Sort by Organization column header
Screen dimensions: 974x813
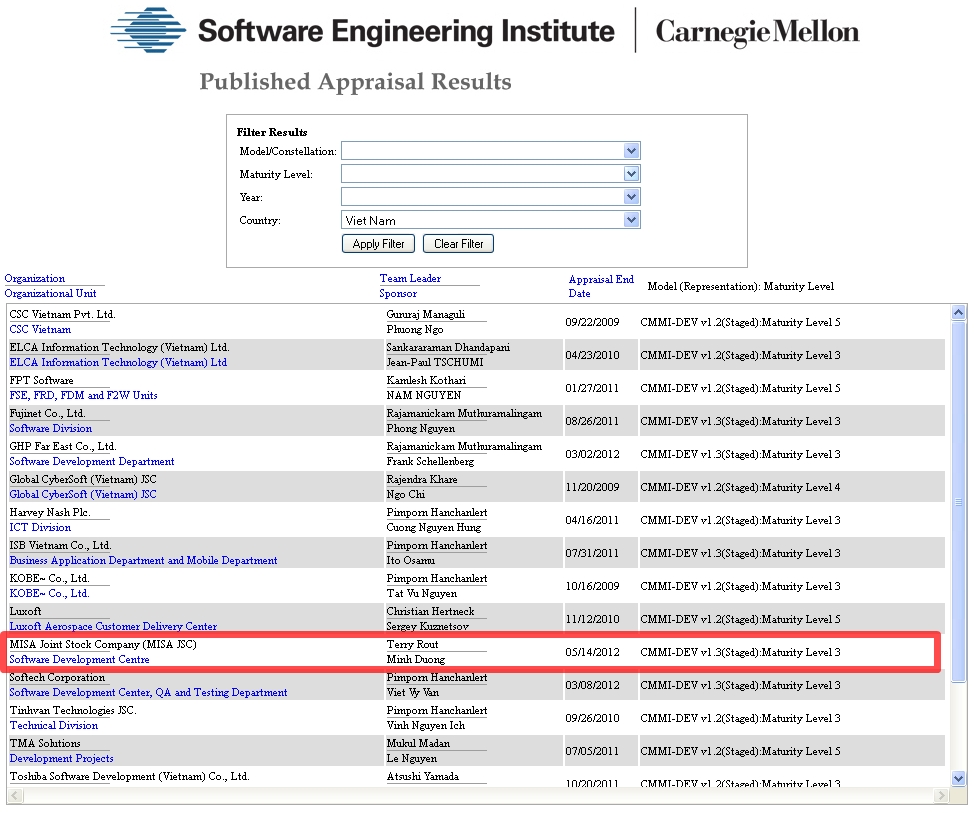pos(35,279)
